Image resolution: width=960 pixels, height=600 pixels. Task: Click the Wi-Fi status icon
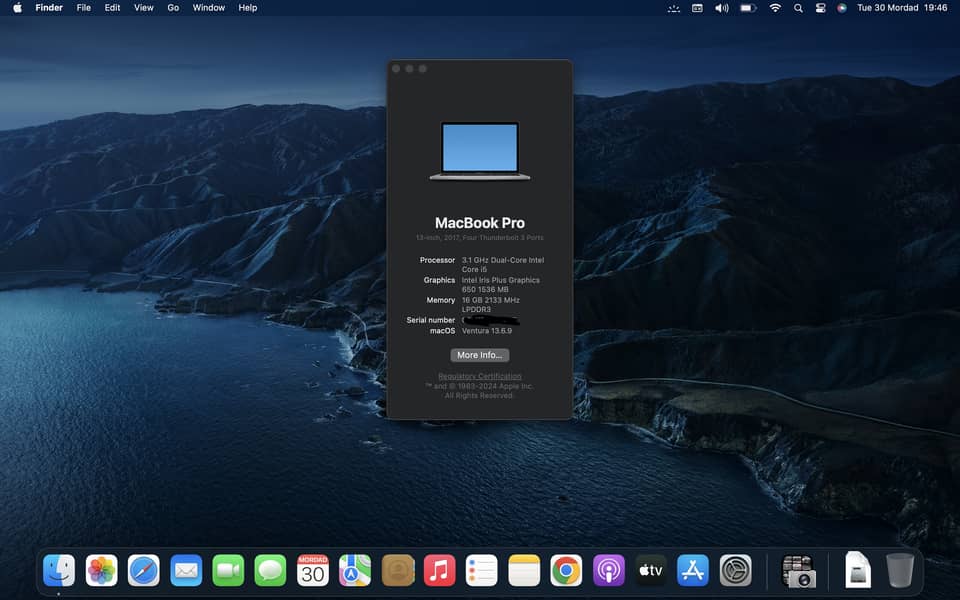click(x=775, y=8)
